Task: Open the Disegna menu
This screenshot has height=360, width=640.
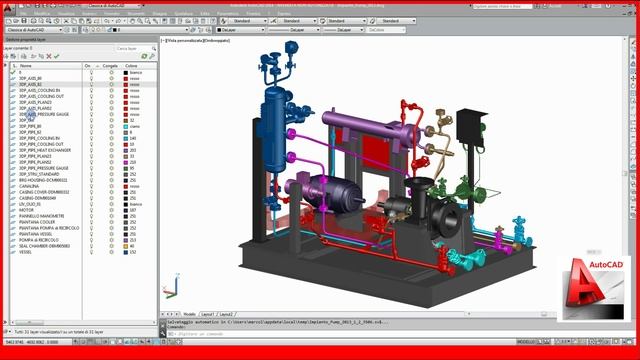Action: pos(160,13)
